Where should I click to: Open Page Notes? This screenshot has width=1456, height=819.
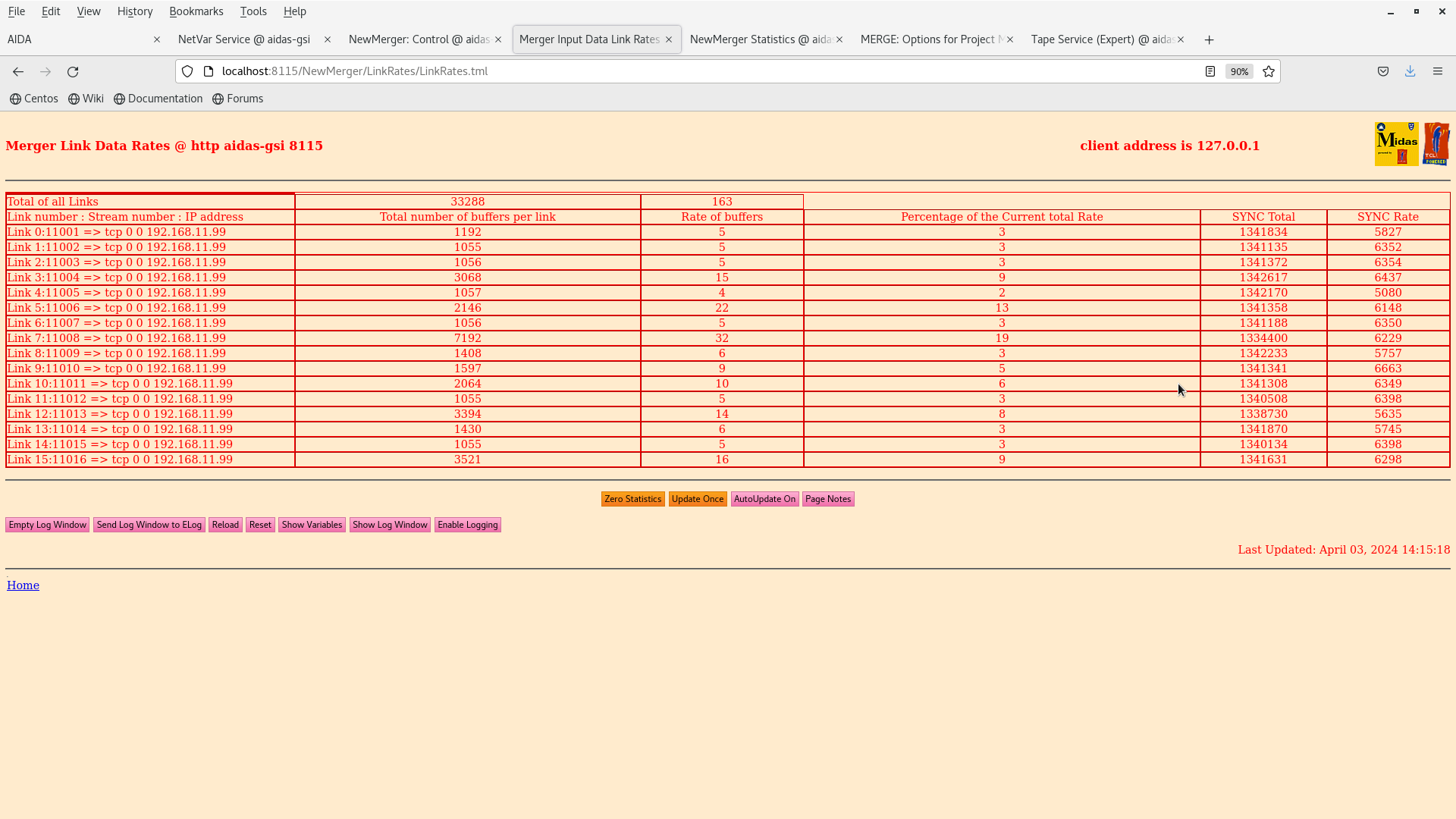click(828, 499)
